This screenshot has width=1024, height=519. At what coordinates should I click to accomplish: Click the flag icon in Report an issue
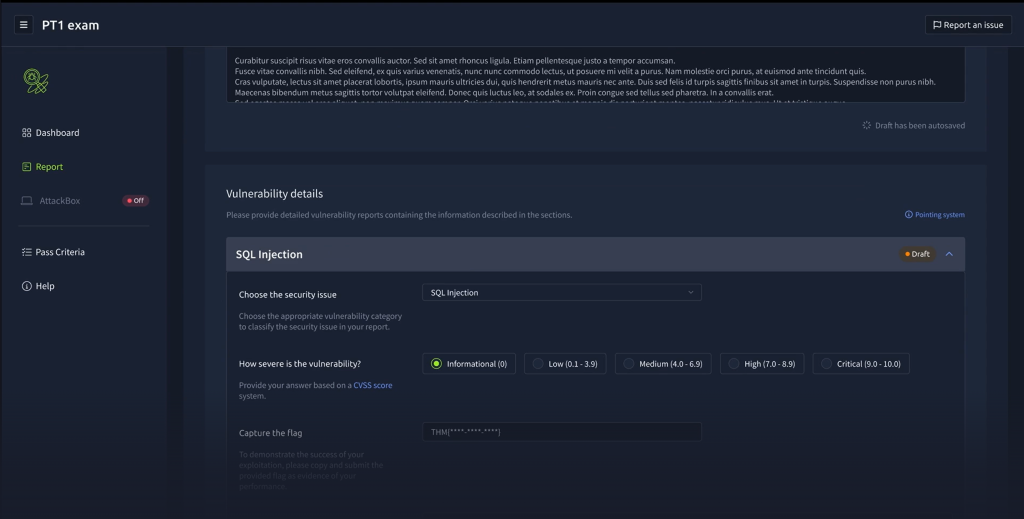click(937, 25)
